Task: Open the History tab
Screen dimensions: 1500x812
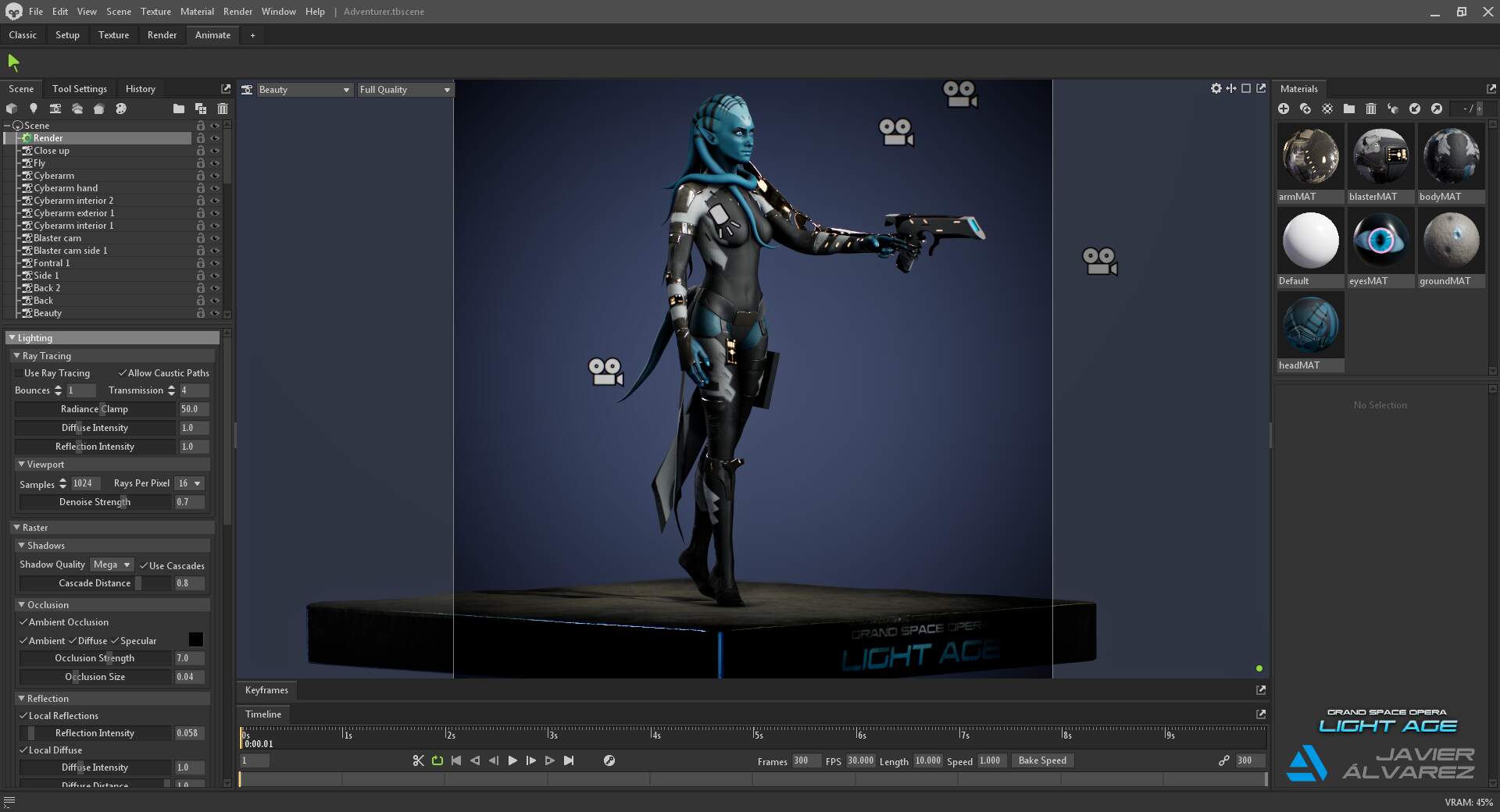Action: coord(141,89)
